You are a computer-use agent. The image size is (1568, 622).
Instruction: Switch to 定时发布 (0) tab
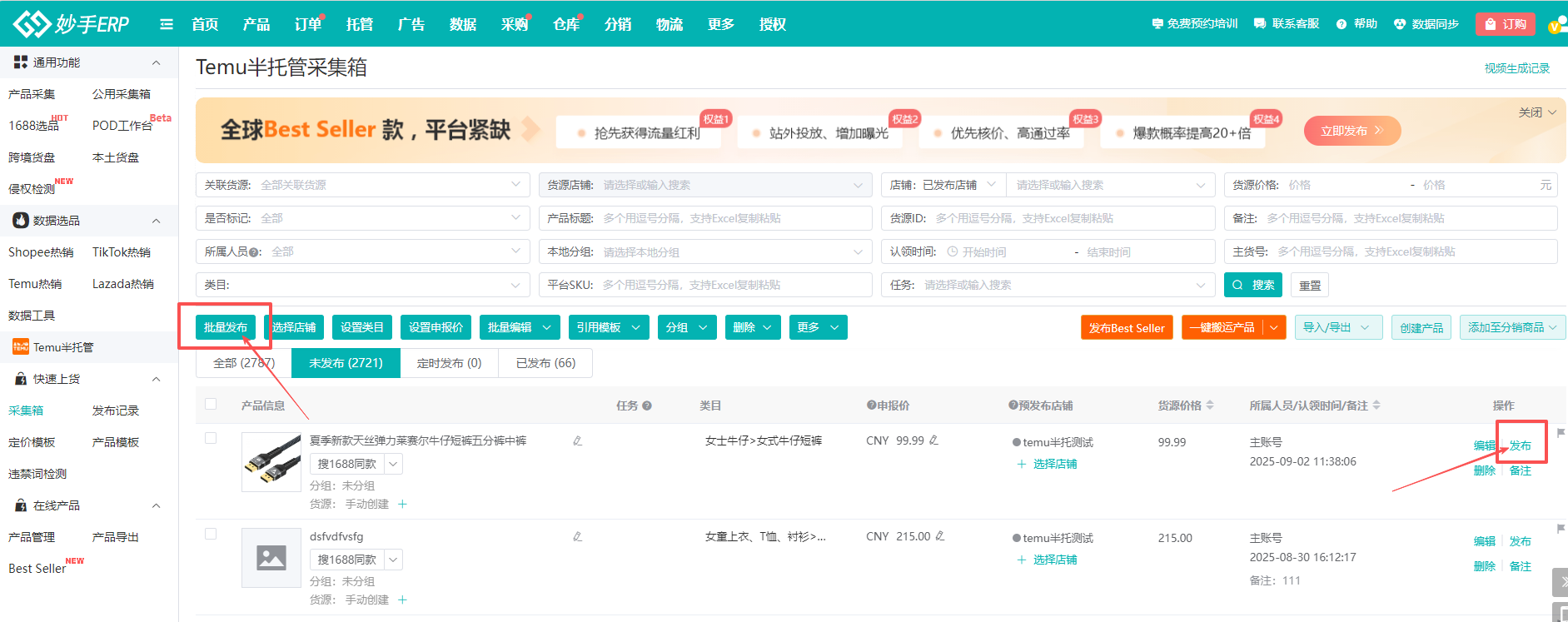pos(449,363)
